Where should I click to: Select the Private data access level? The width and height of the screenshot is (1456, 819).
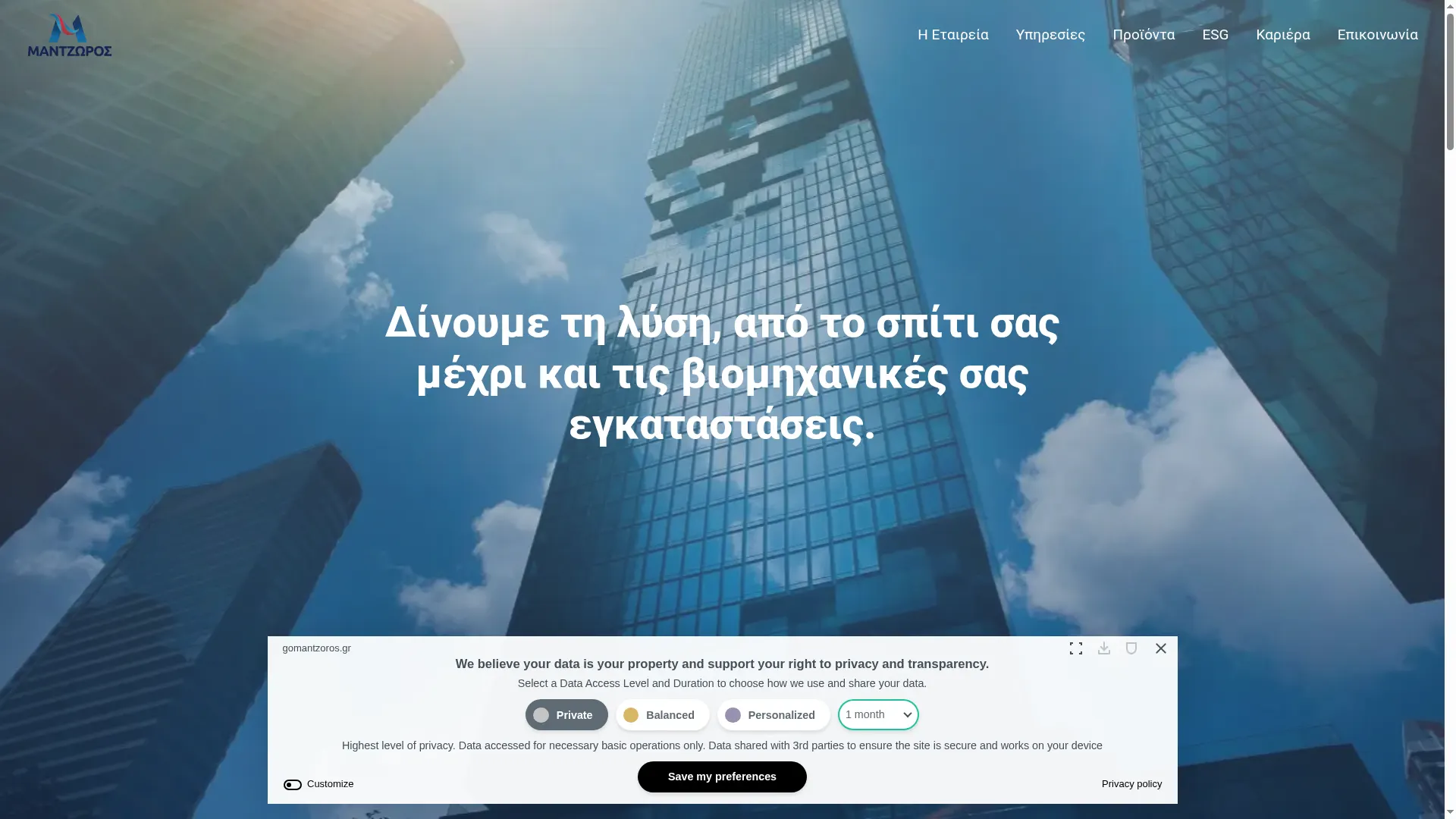pyautogui.click(x=566, y=715)
